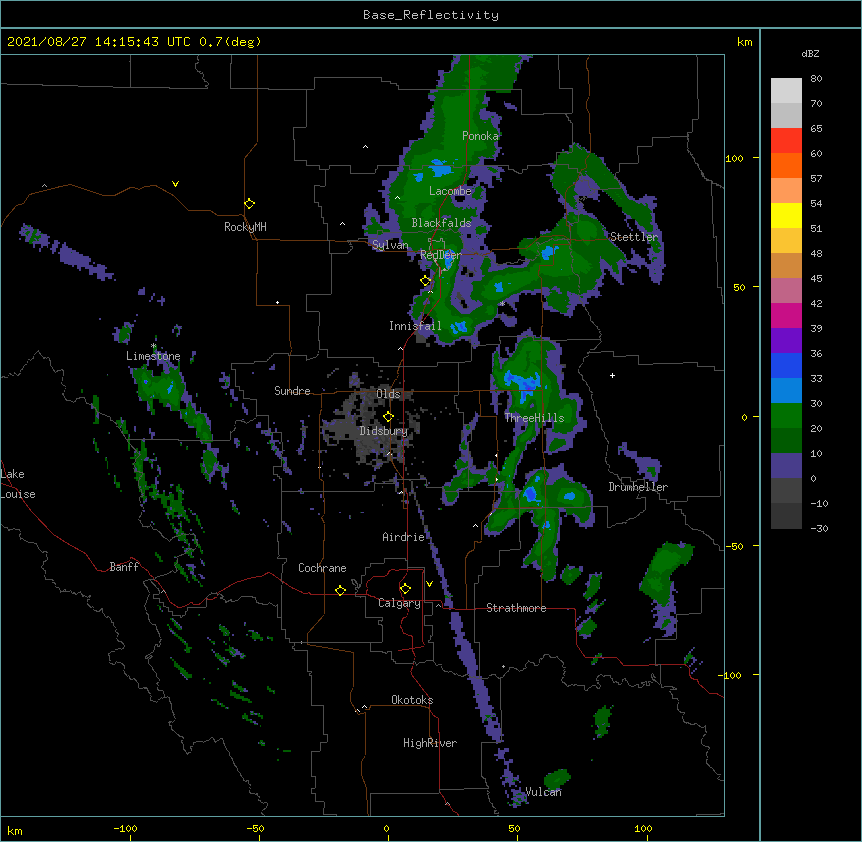The image size is (862, 842).
Task: Click the yellow V marker east of Calgary
Action: [x=429, y=584]
